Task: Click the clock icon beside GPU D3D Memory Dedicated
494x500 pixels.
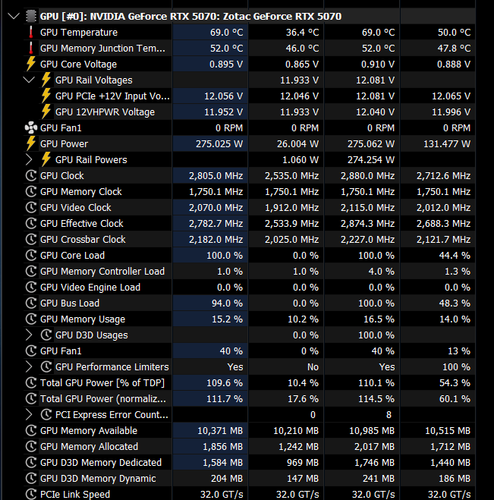Action: [x=31, y=462]
